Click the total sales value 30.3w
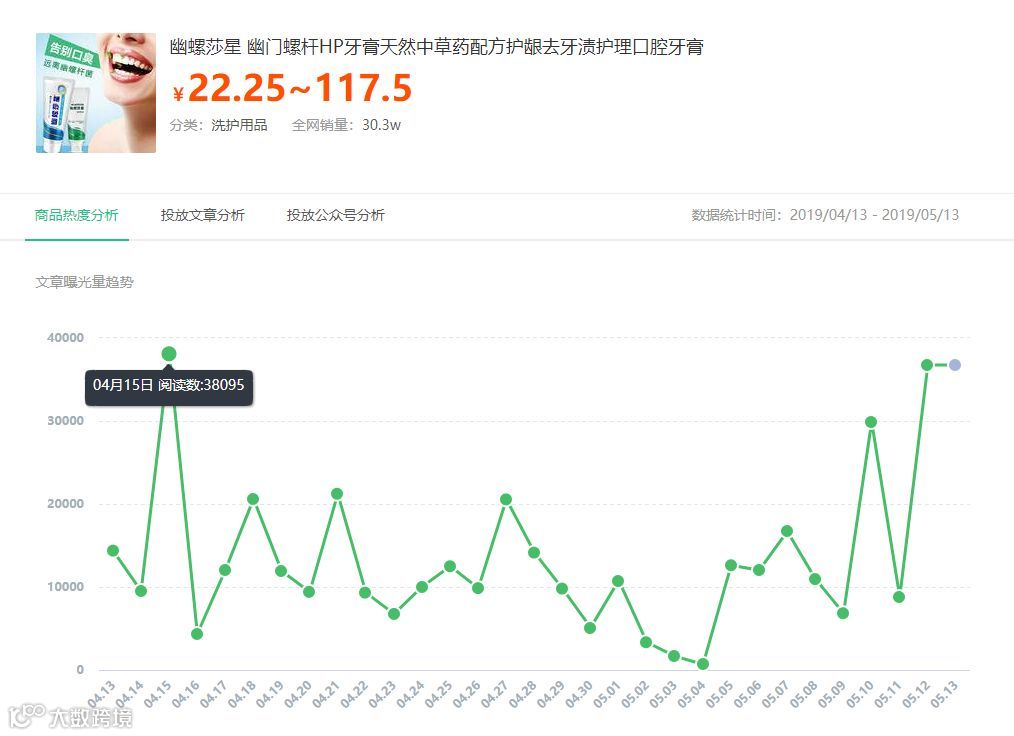Screen dimensions: 1014x736 (x=382, y=125)
